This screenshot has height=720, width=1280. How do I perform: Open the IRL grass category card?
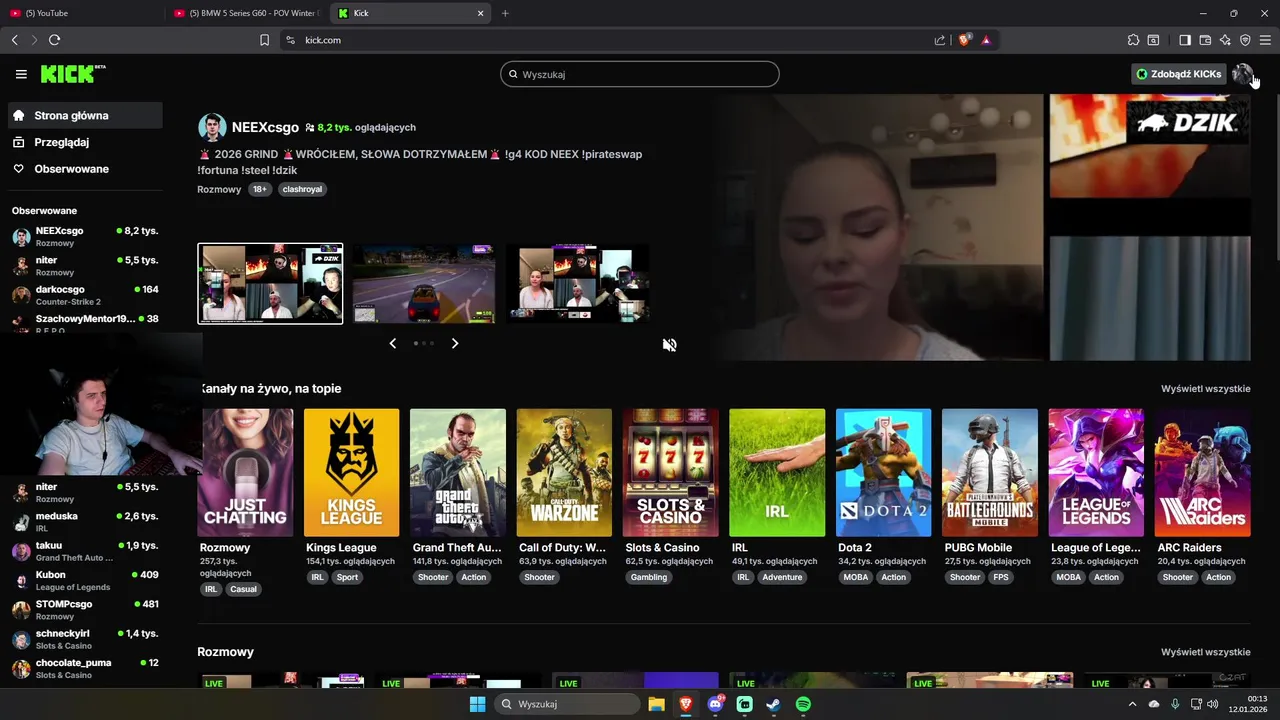[777, 473]
